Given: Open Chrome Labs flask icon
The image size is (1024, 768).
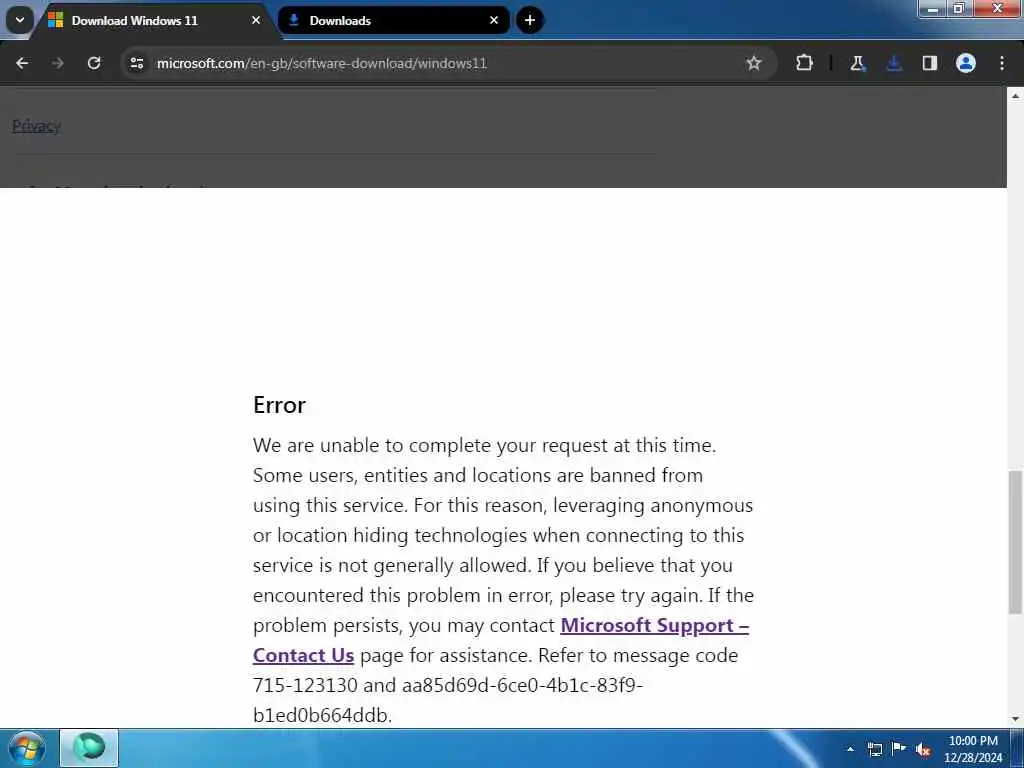Looking at the screenshot, I should (x=857, y=63).
